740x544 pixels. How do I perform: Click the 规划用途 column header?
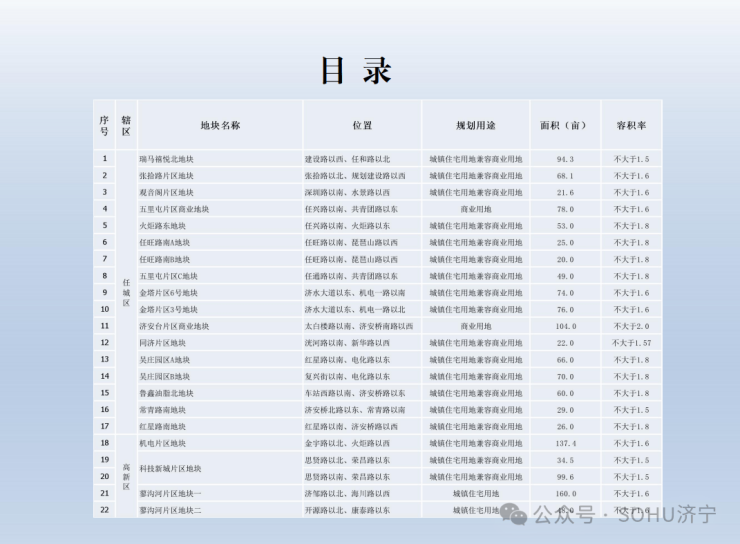(476, 126)
